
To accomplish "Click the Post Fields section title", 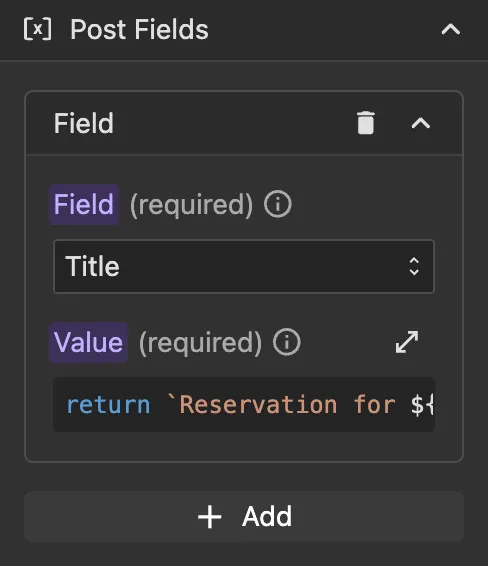I will [139, 29].
